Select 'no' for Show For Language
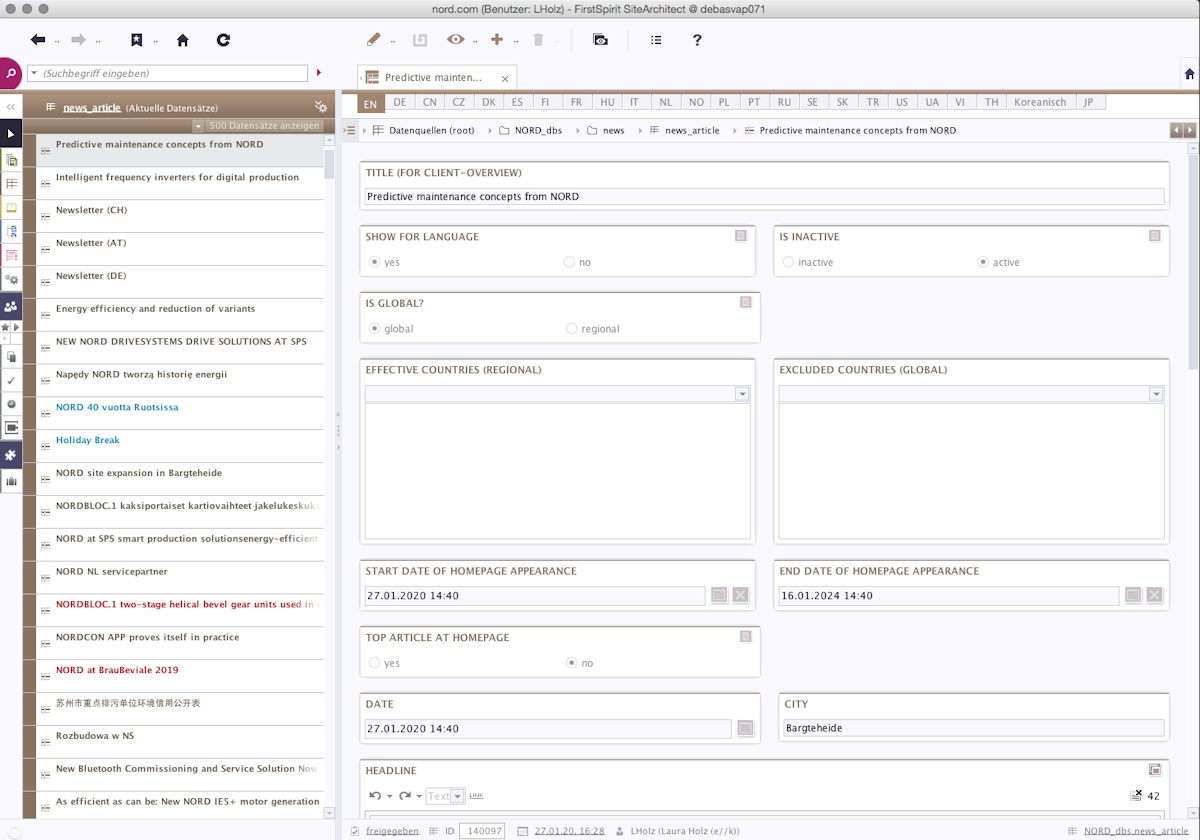 coord(569,263)
